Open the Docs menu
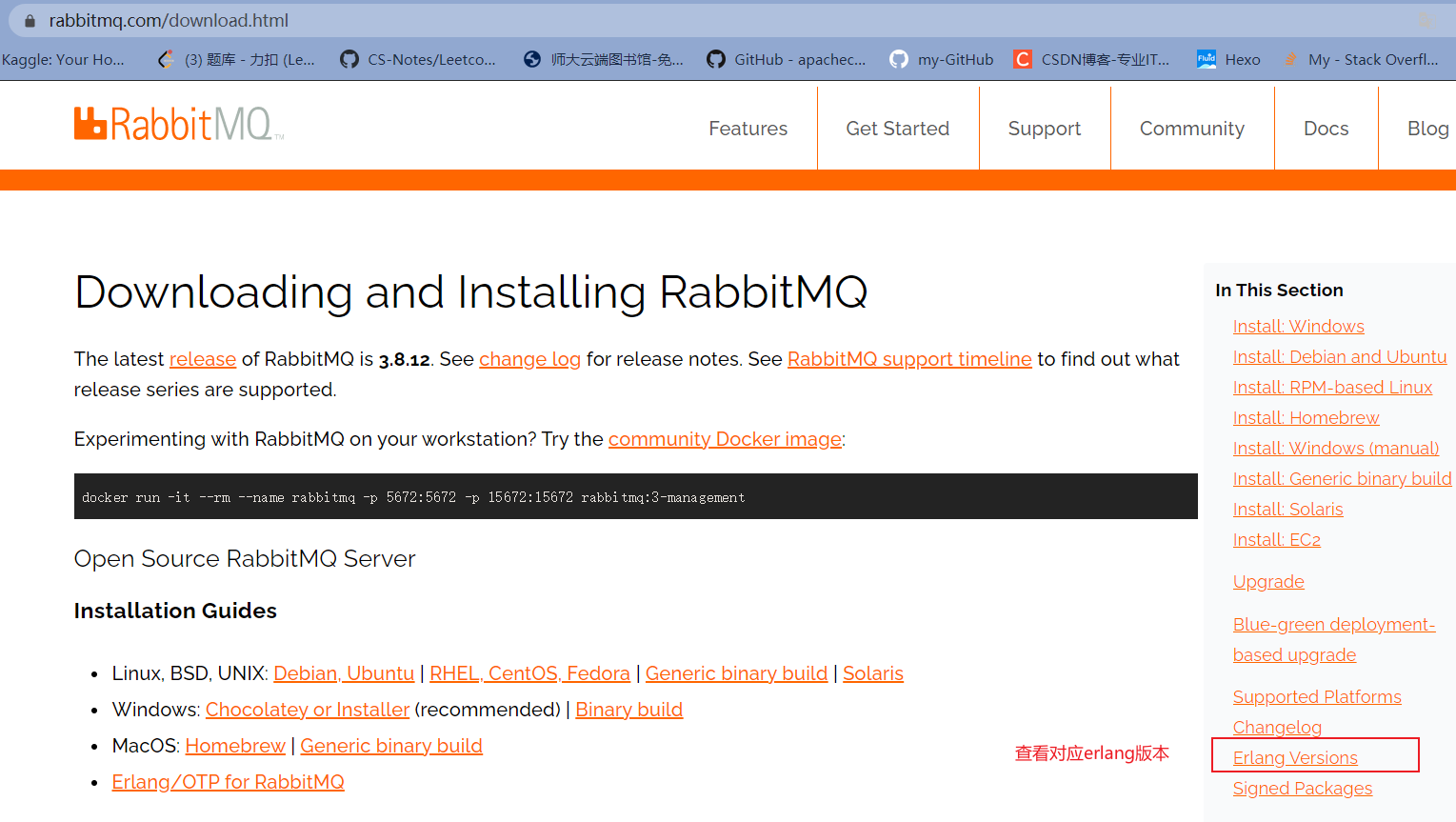Viewport: 1456px width, 822px height. pos(1326,129)
